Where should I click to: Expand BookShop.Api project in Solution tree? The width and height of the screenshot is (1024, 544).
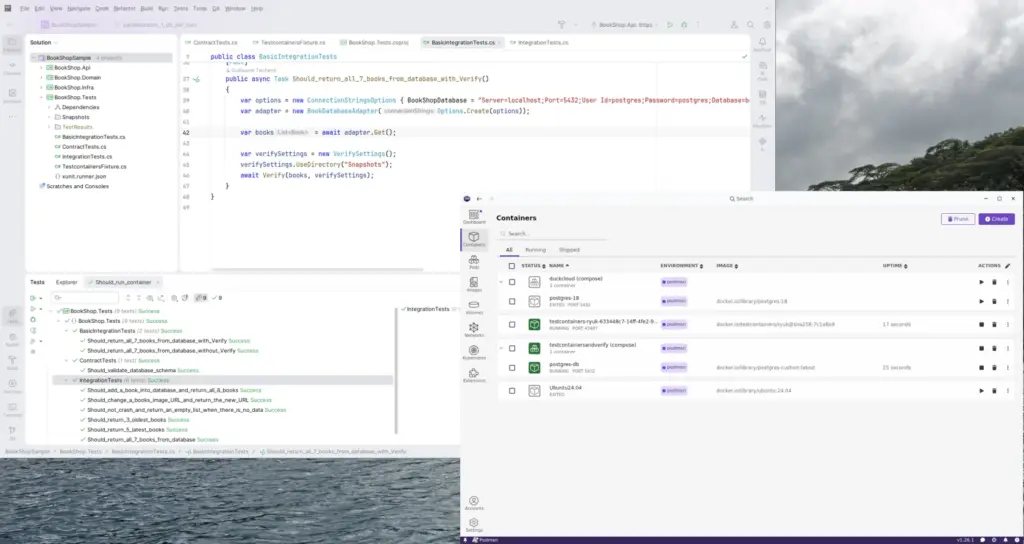[41, 67]
